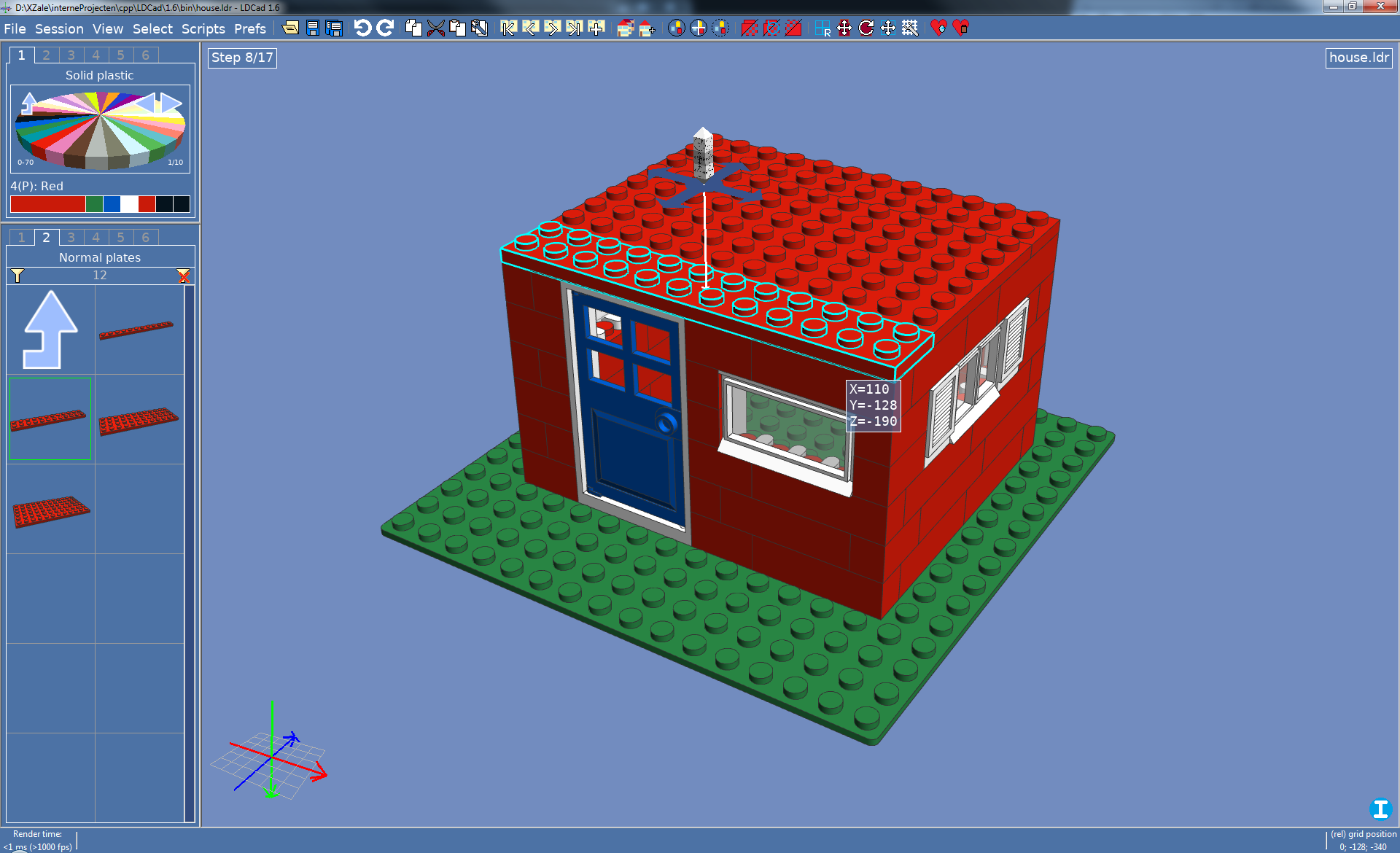The image size is (1400, 853).
Task: Click the Redo toolbar icon
Action: (x=385, y=28)
